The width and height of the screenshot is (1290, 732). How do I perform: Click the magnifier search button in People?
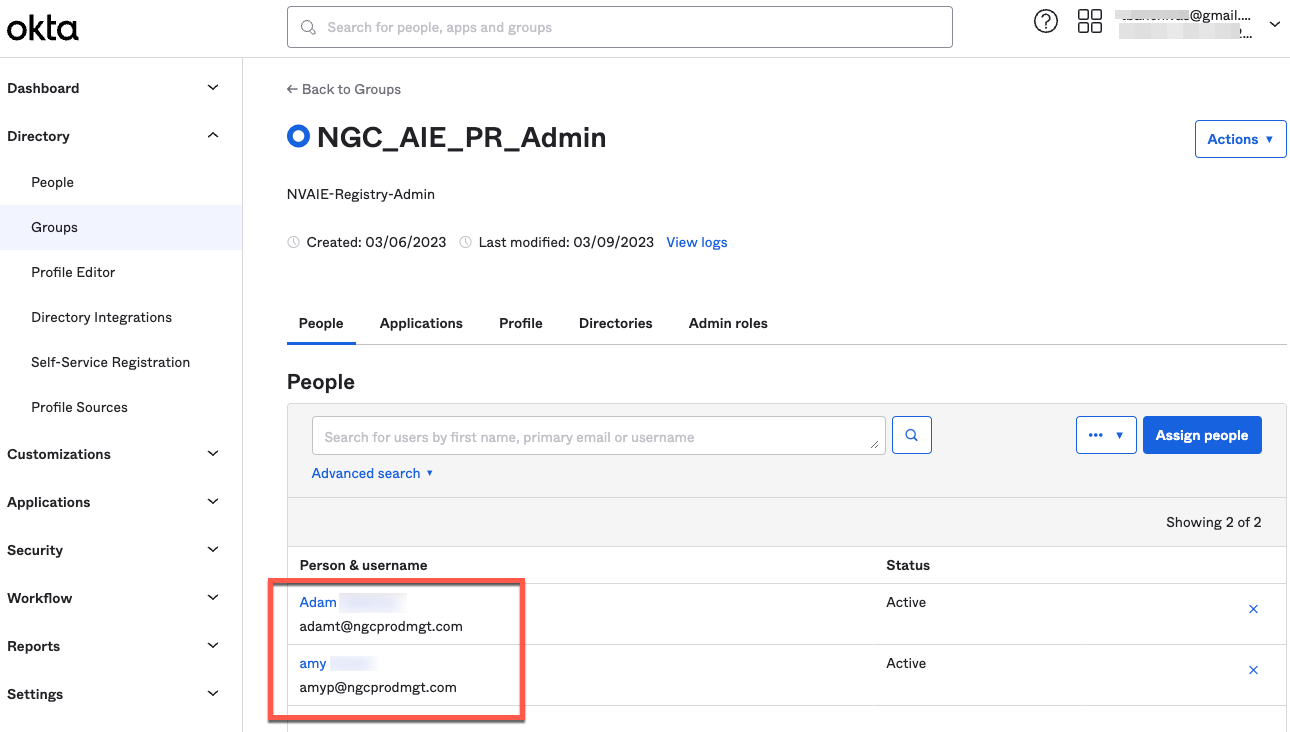pyautogui.click(x=911, y=435)
